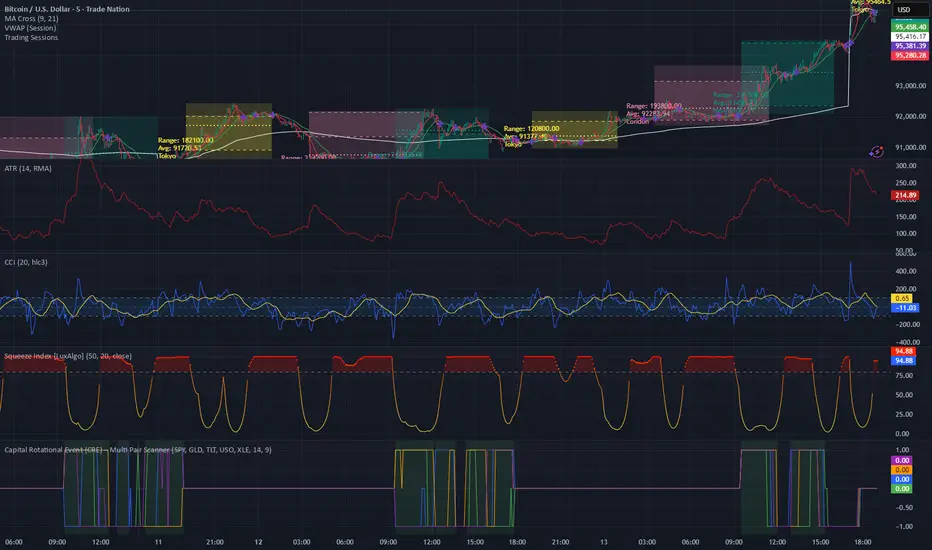Click the ATR (14, RMA) pane label
The image size is (932, 550).
(28, 169)
